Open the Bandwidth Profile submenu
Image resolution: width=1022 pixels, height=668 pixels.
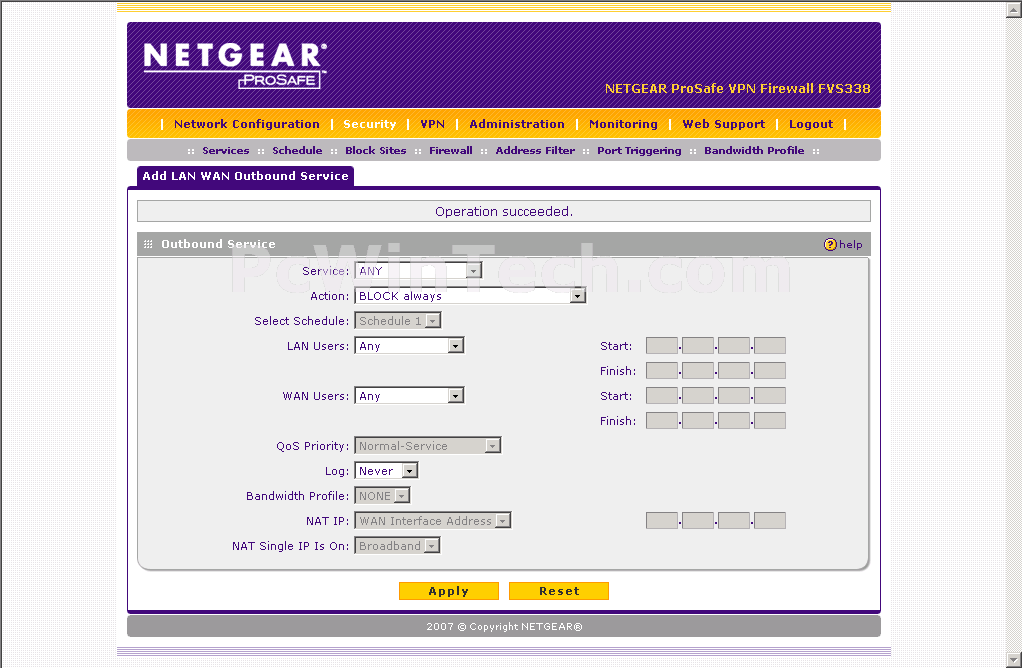[753, 151]
